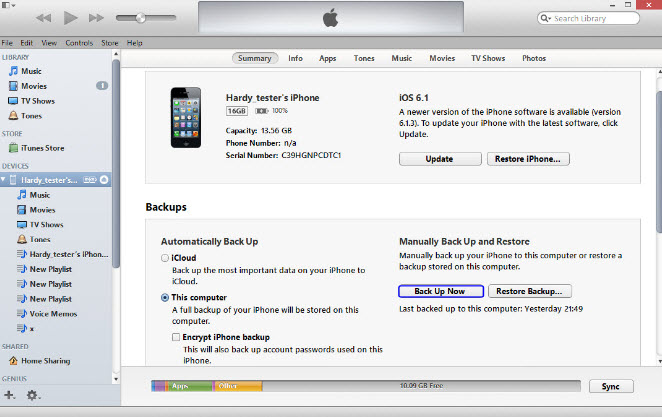Switch to the Photos tab
The height and width of the screenshot is (417, 662).
(x=534, y=58)
